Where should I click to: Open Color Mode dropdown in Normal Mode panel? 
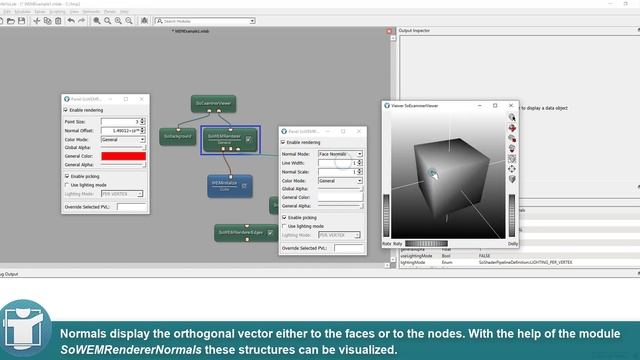tap(340, 181)
